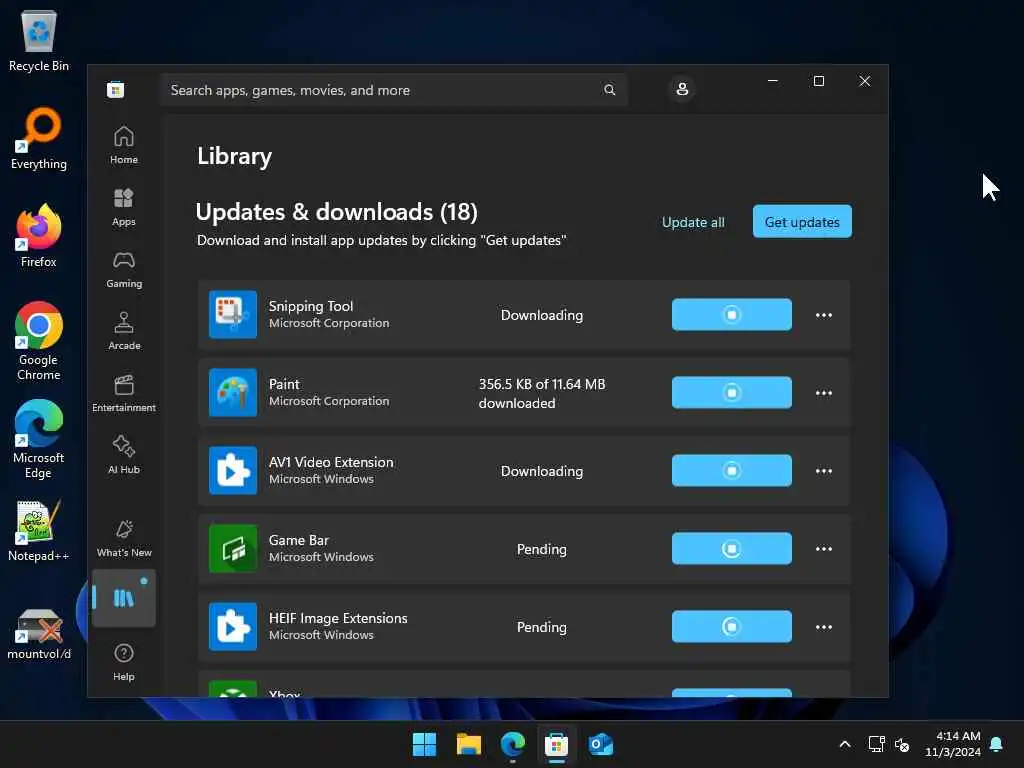Stop the pending Game Bar update
Viewport: 1024px width, 768px height.
[731, 549]
